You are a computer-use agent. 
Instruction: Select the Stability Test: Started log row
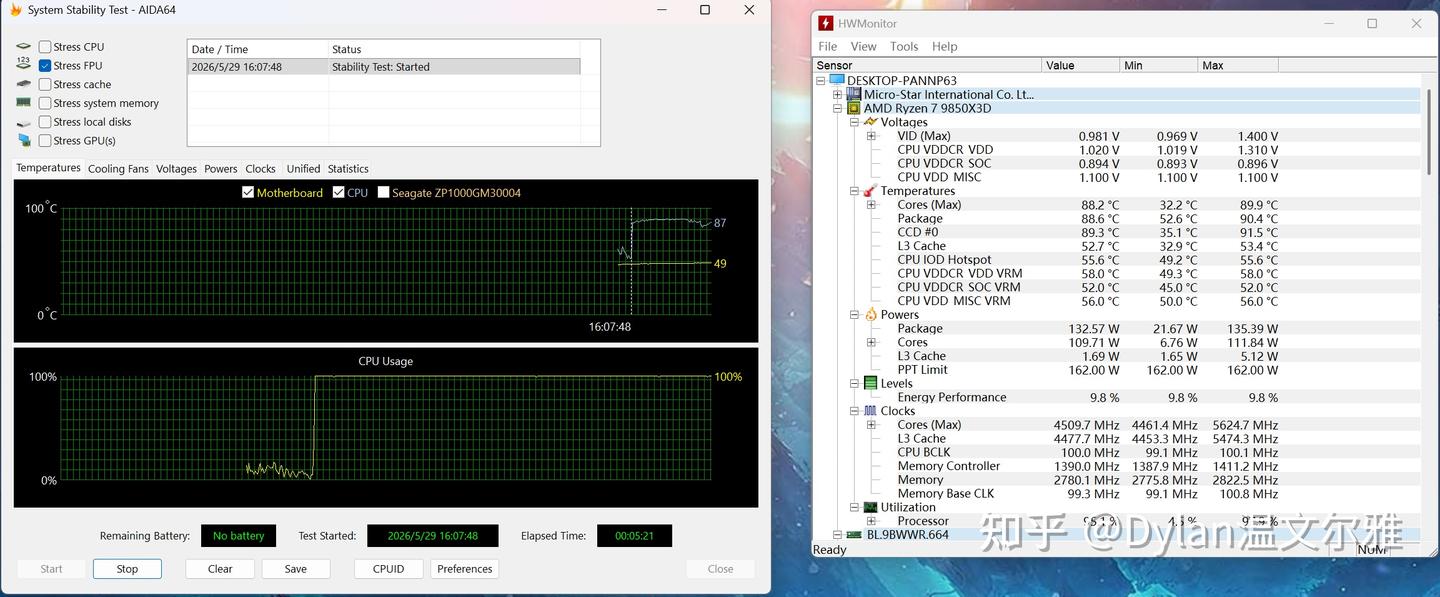(384, 67)
